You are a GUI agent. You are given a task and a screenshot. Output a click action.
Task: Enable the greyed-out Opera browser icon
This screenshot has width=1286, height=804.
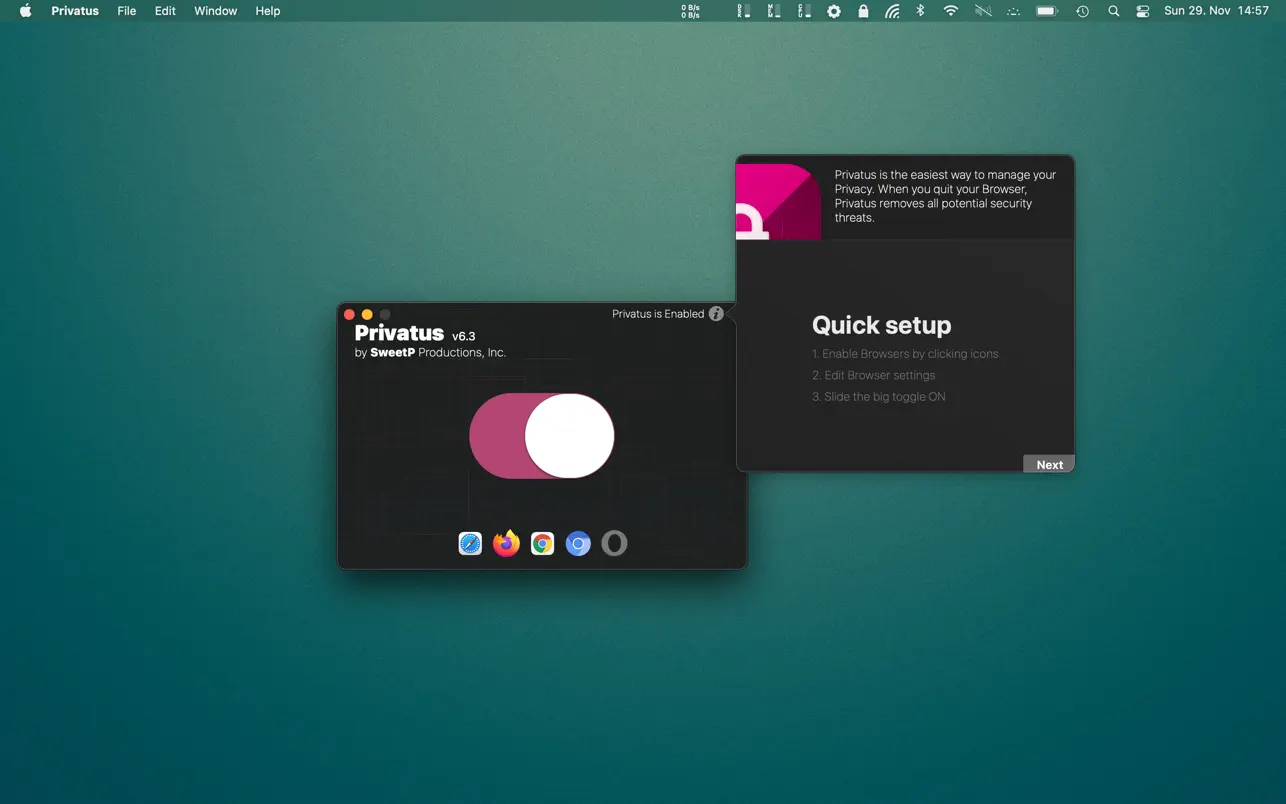(x=614, y=543)
